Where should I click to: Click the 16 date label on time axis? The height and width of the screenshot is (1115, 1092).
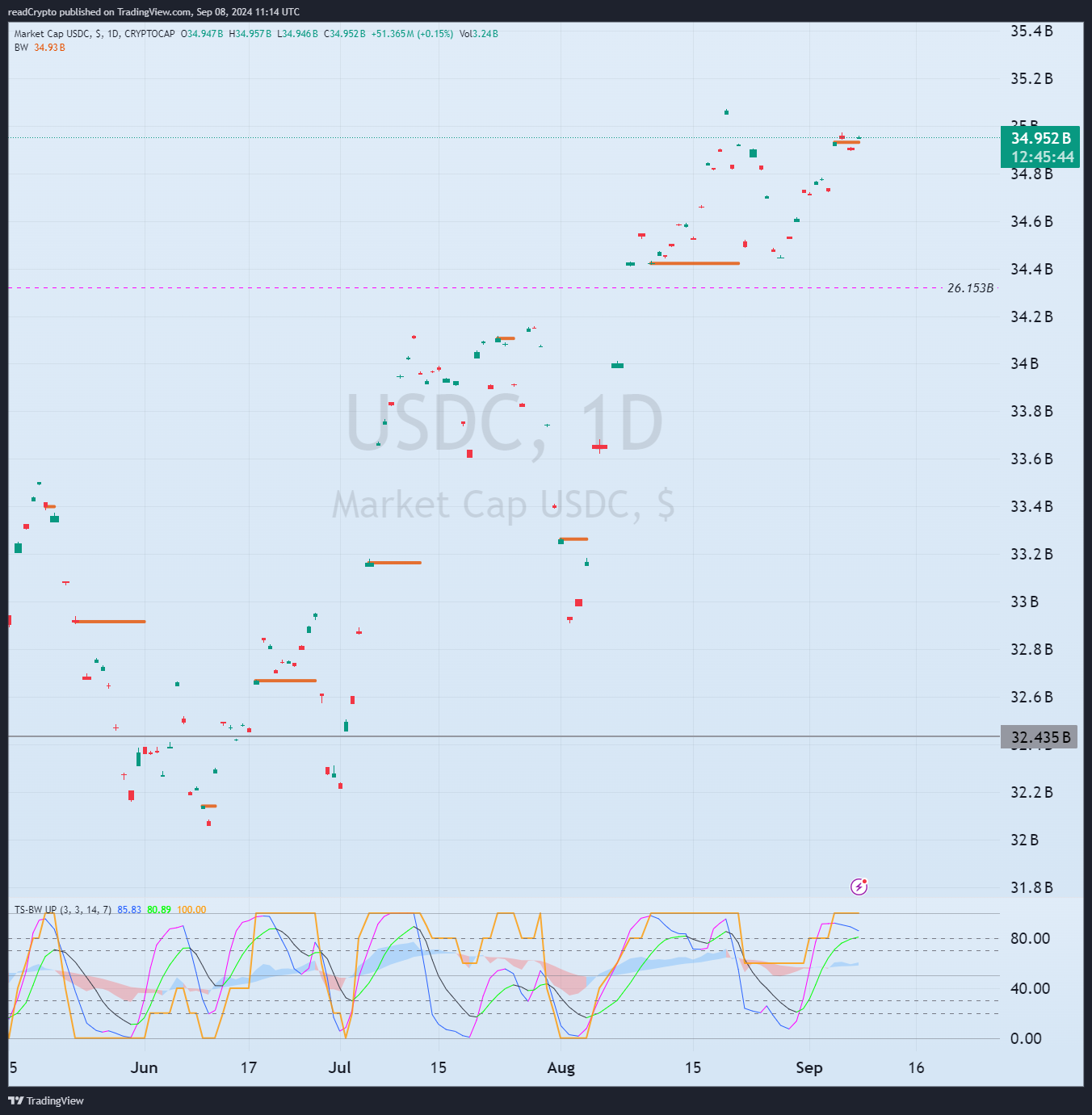click(916, 1067)
